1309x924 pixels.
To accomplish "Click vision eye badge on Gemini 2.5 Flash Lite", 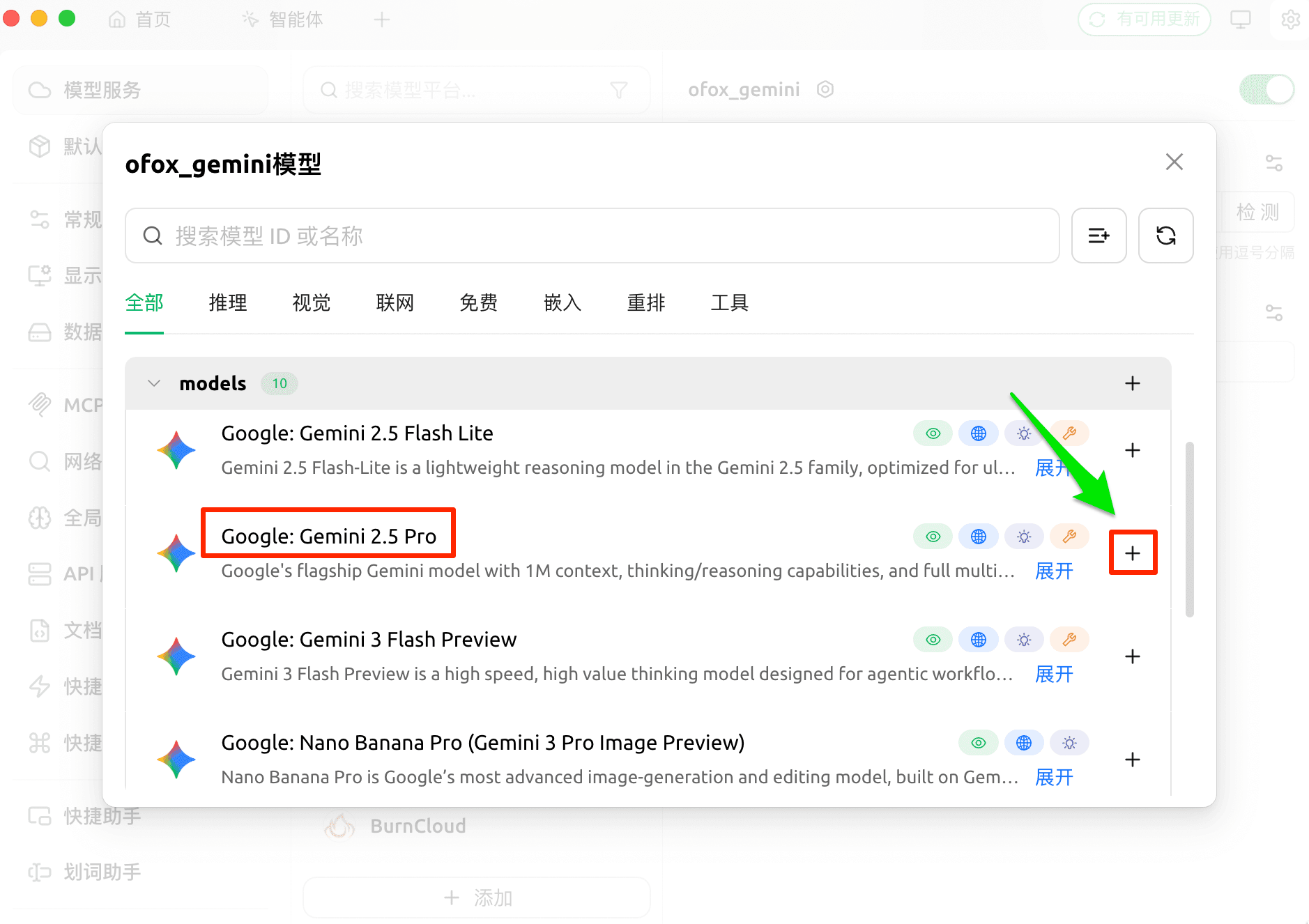I will tap(933, 433).
